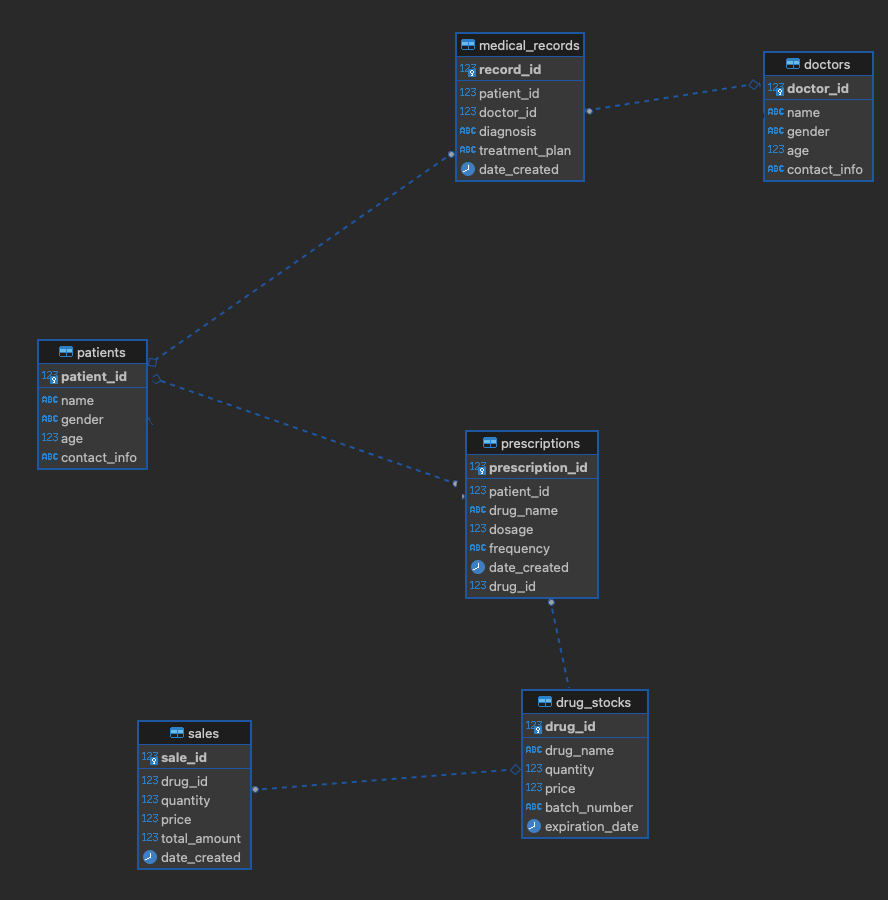Select the prescription_id column

click(x=532, y=468)
